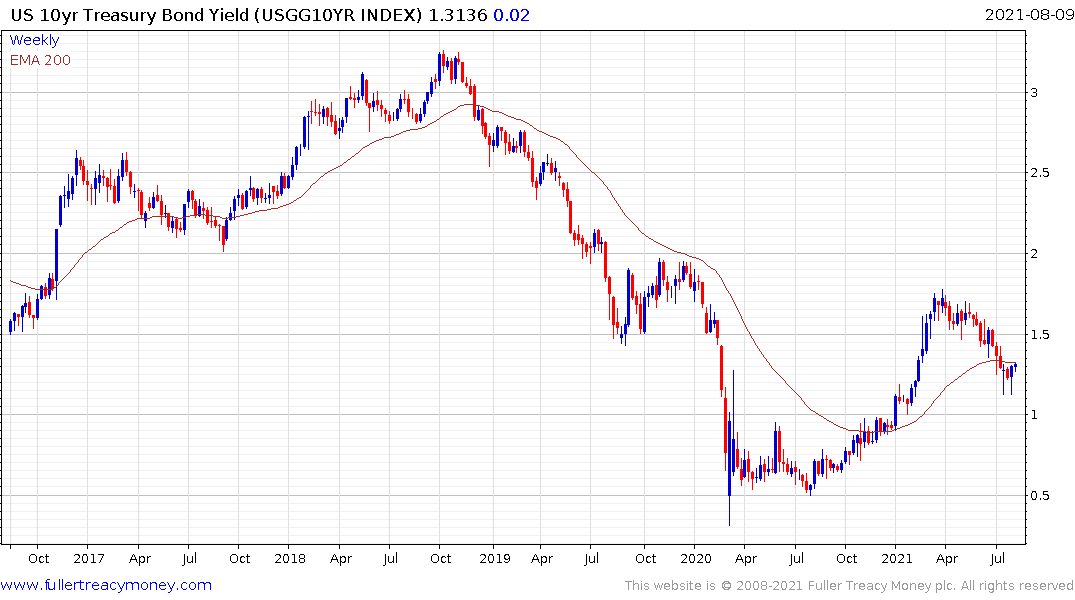The image size is (1075, 600).
Task: Click the y-axis label 1.5
Action: pyautogui.click(x=1040, y=335)
